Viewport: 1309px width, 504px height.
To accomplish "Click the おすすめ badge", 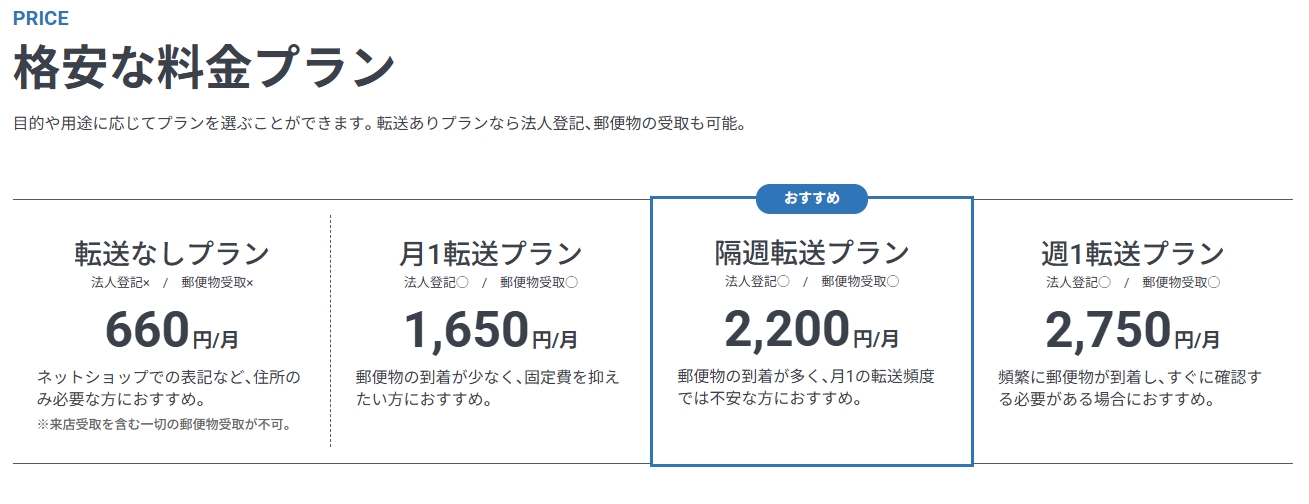I will [x=811, y=199].
